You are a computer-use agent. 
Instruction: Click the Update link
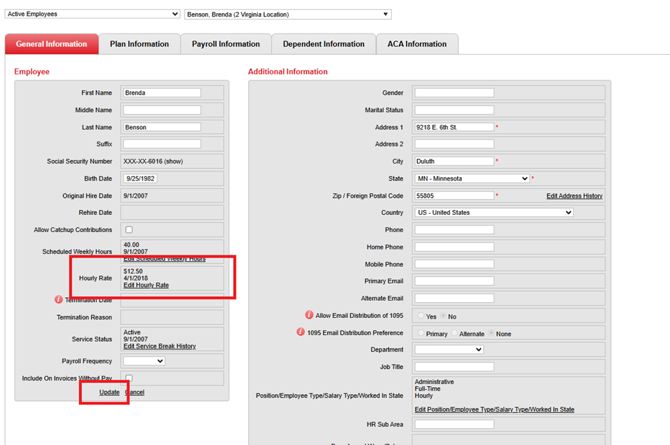click(x=109, y=392)
